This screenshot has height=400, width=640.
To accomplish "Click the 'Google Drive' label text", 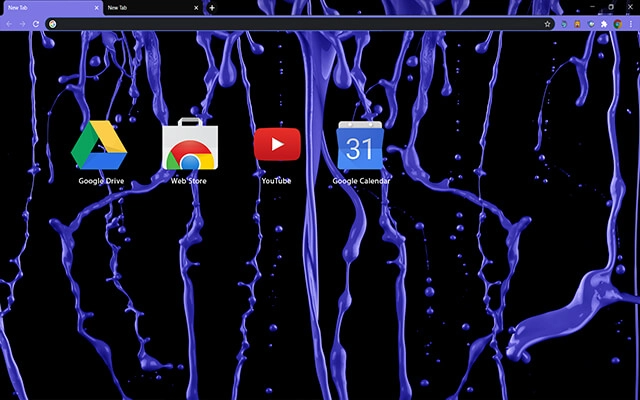I will pyautogui.click(x=101, y=181).
